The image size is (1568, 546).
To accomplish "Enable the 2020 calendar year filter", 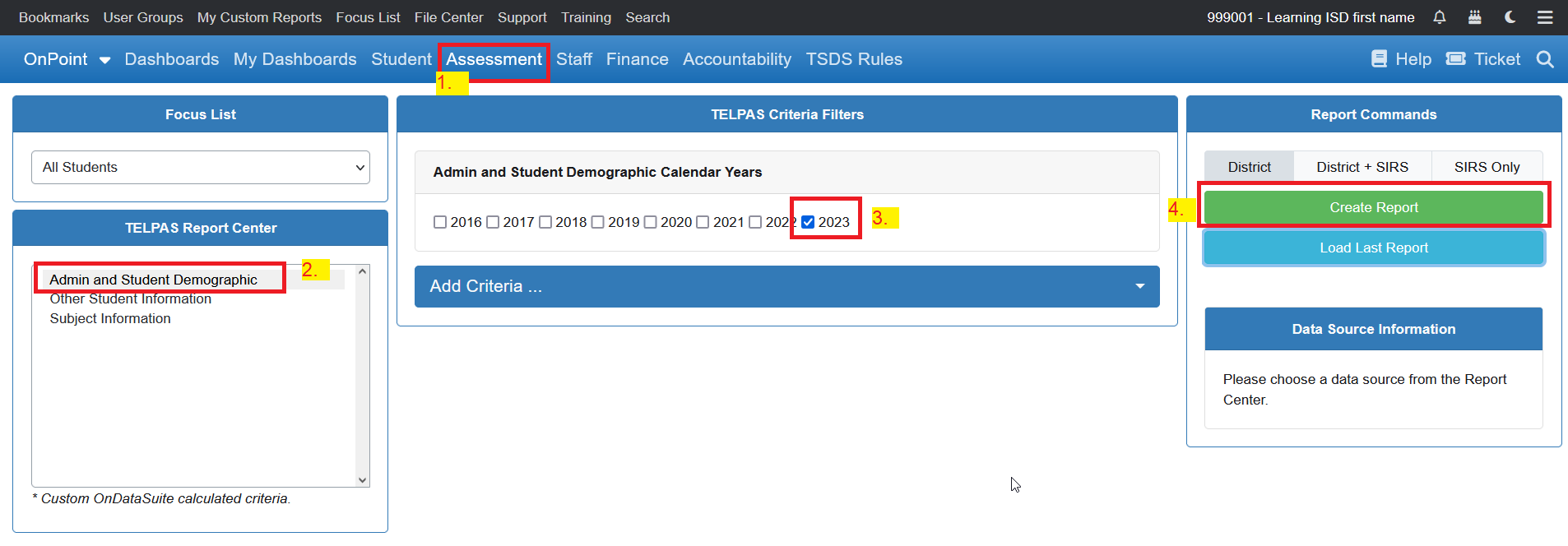I will tap(650, 221).
